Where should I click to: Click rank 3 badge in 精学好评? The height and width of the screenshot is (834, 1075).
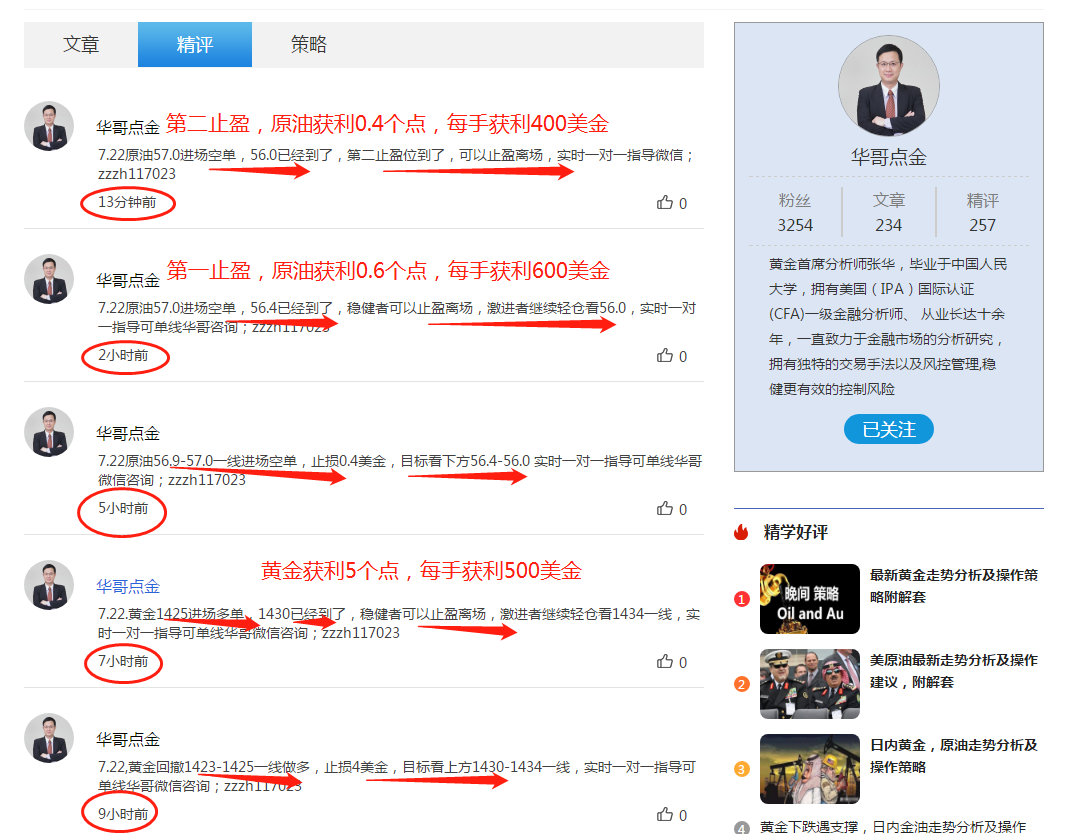pos(741,769)
